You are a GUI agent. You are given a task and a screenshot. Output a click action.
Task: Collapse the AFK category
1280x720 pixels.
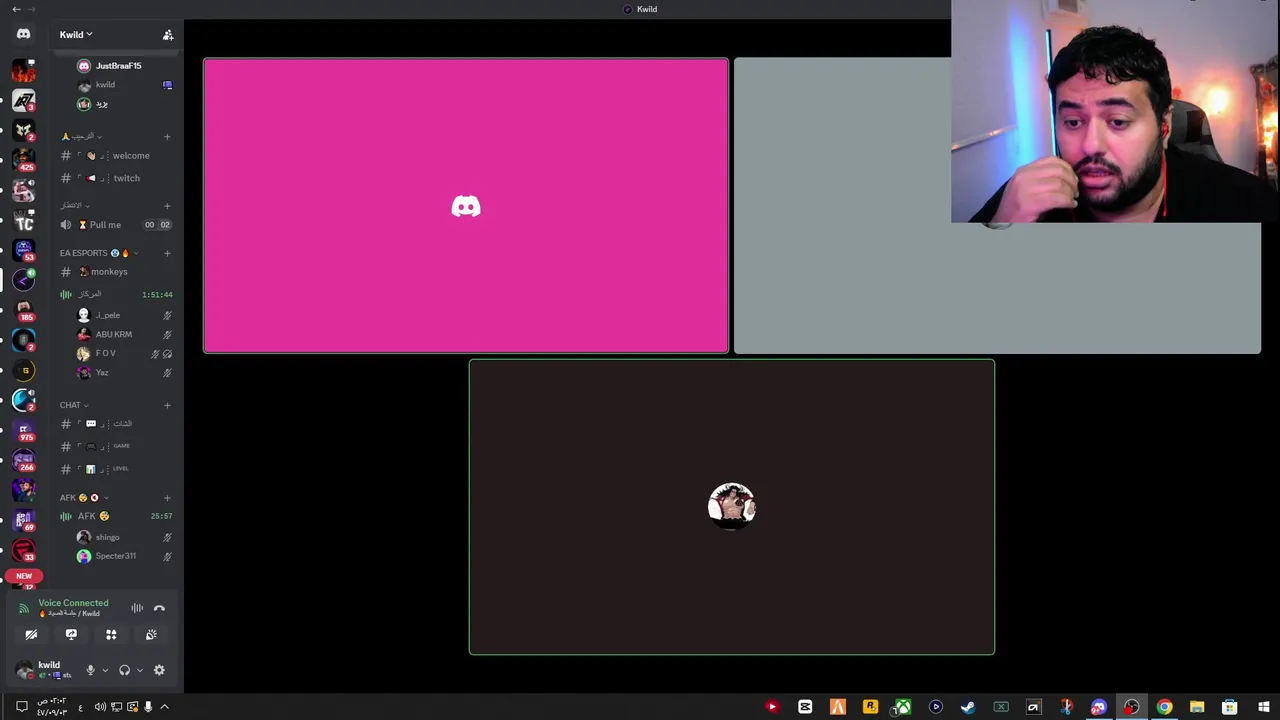(84, 497)
